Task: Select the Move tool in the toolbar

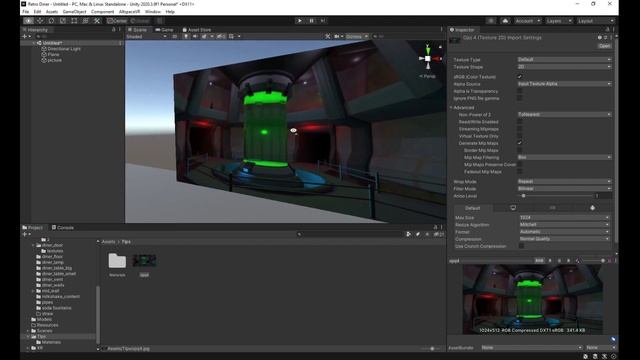Action: (x=40, y=21)
